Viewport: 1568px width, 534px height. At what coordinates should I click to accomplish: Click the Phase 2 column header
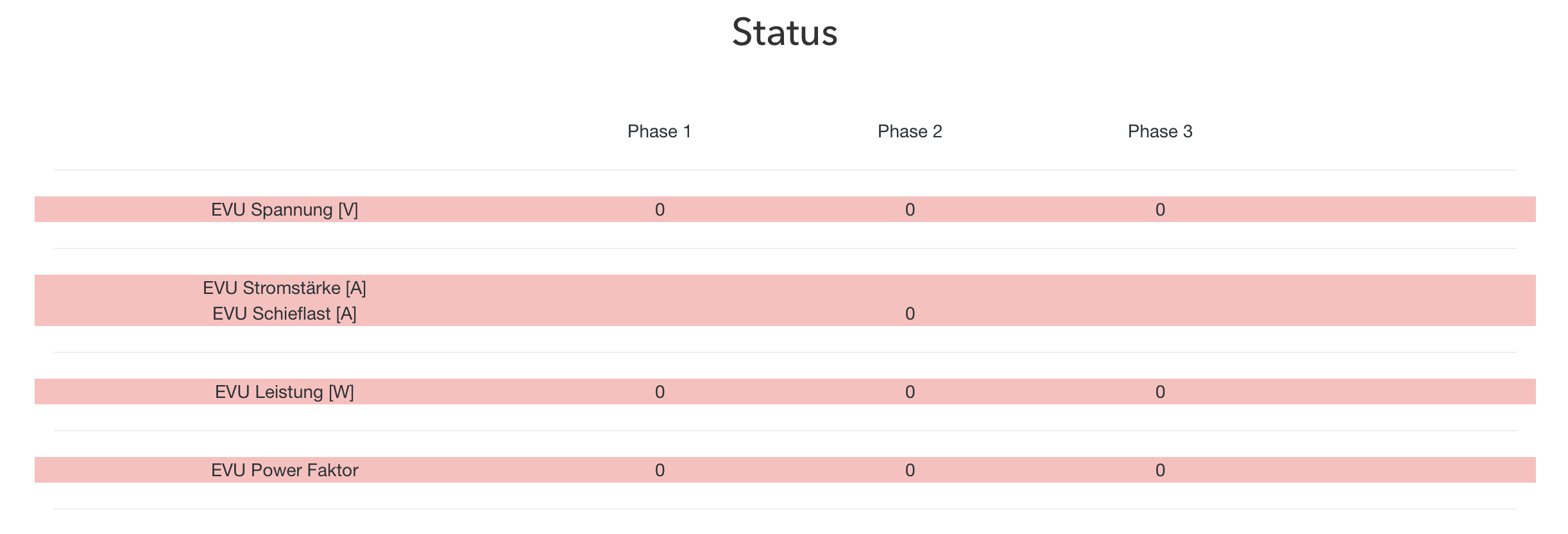909,132
